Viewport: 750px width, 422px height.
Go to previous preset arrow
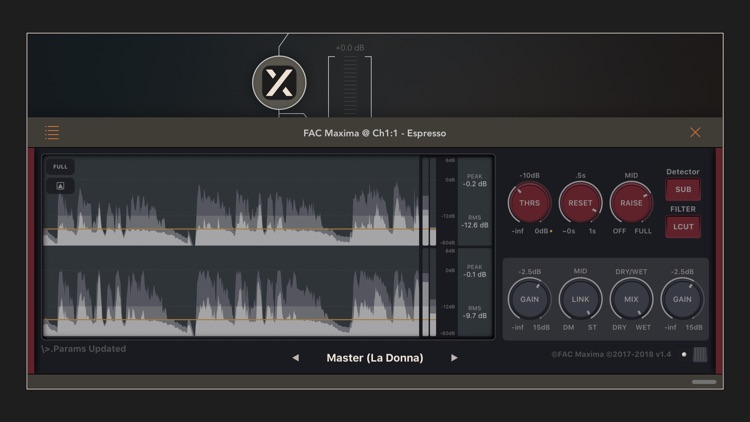(x=296, y=358)
